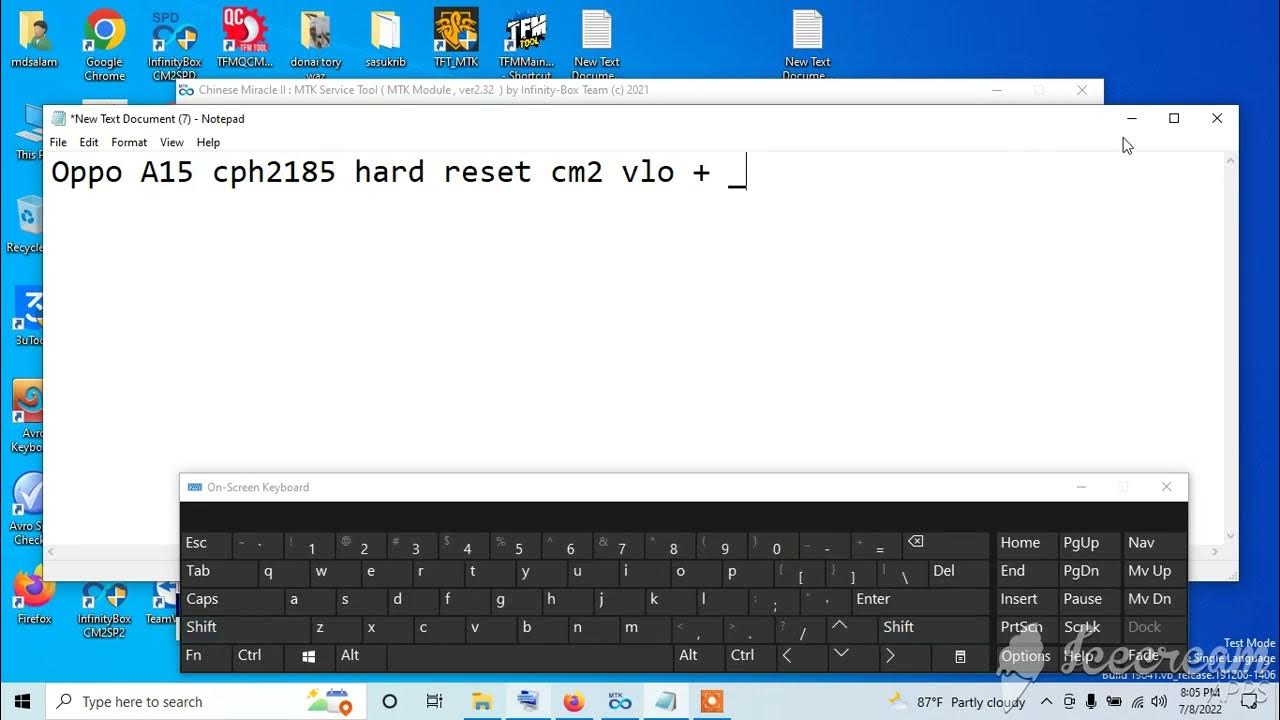The height and width of the screenshot is (720, 1280).
Task: Toggle Fn key on On-Screen Keyboard
Action: tap(205, 657)
